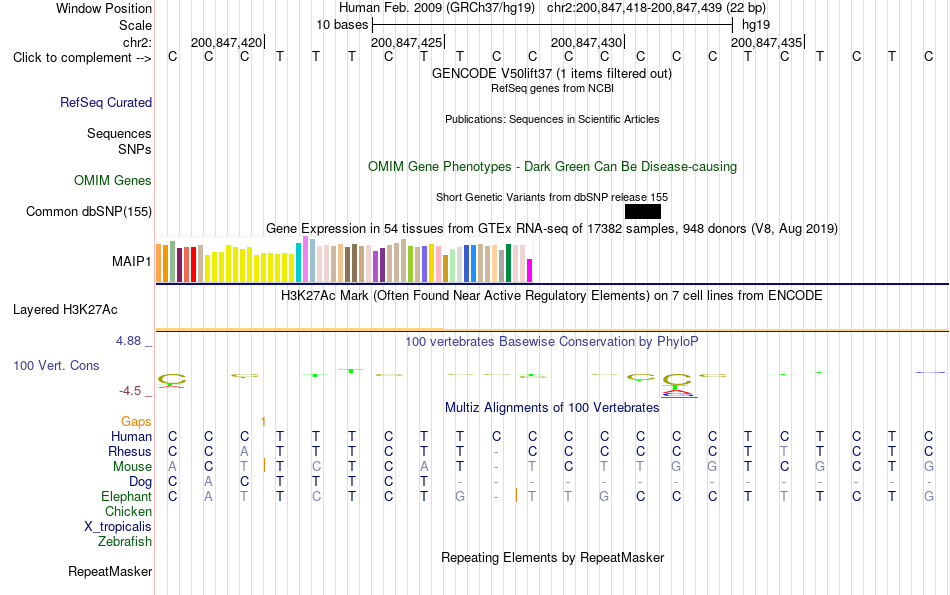Open the RefSeq Curated track label

pos(106,102)
